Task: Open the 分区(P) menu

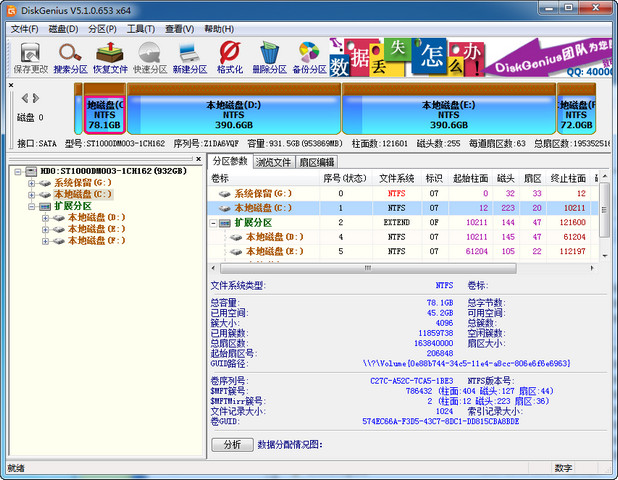Action: 102,29
